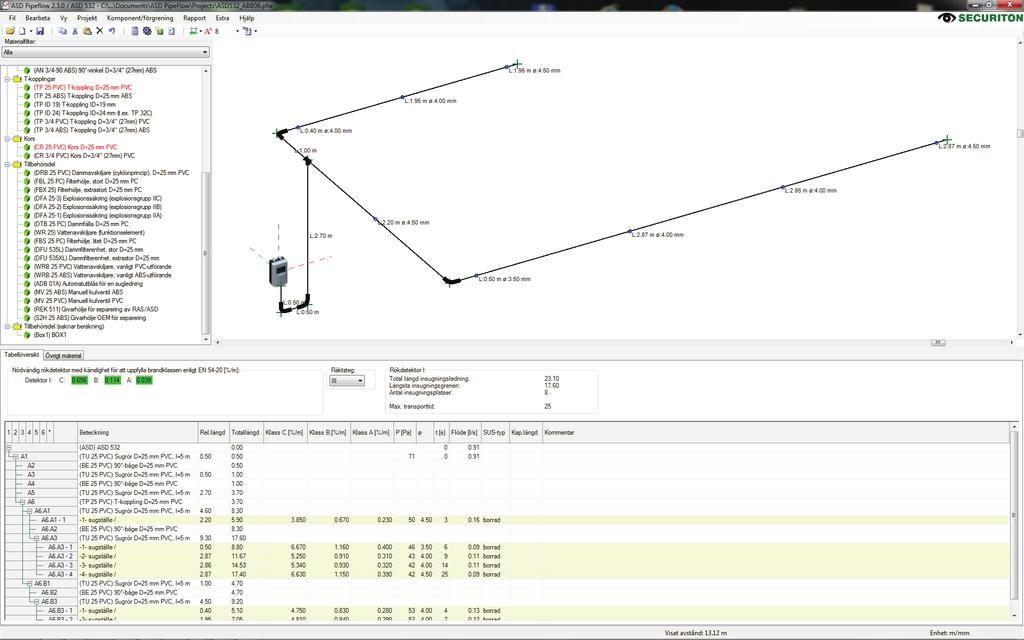This screenshot has height=640, width=1024.
Task: Click tree level 3 column button
Action: tap(22, 432)
